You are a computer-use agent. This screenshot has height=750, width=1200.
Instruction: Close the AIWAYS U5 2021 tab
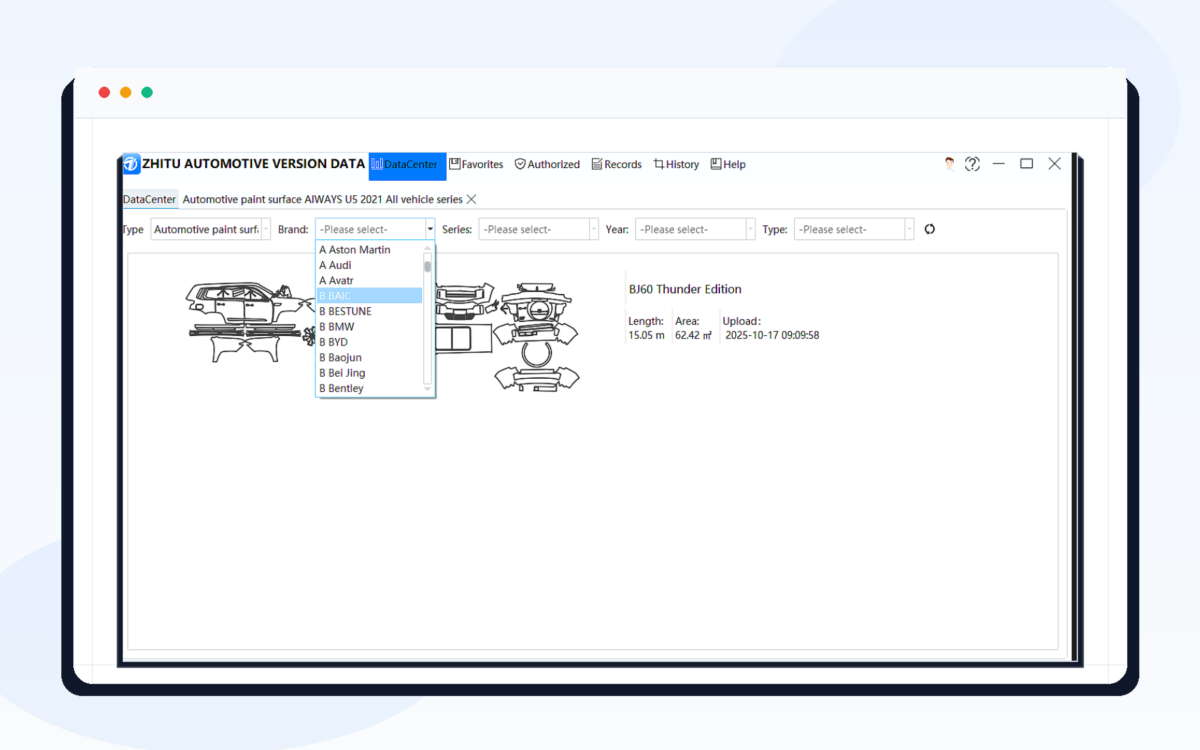click(471, 199)
